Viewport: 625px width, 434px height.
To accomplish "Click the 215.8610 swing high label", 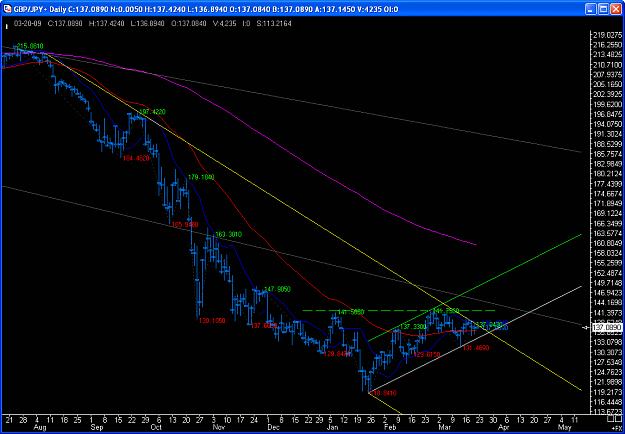I will (x=30, y=46).
